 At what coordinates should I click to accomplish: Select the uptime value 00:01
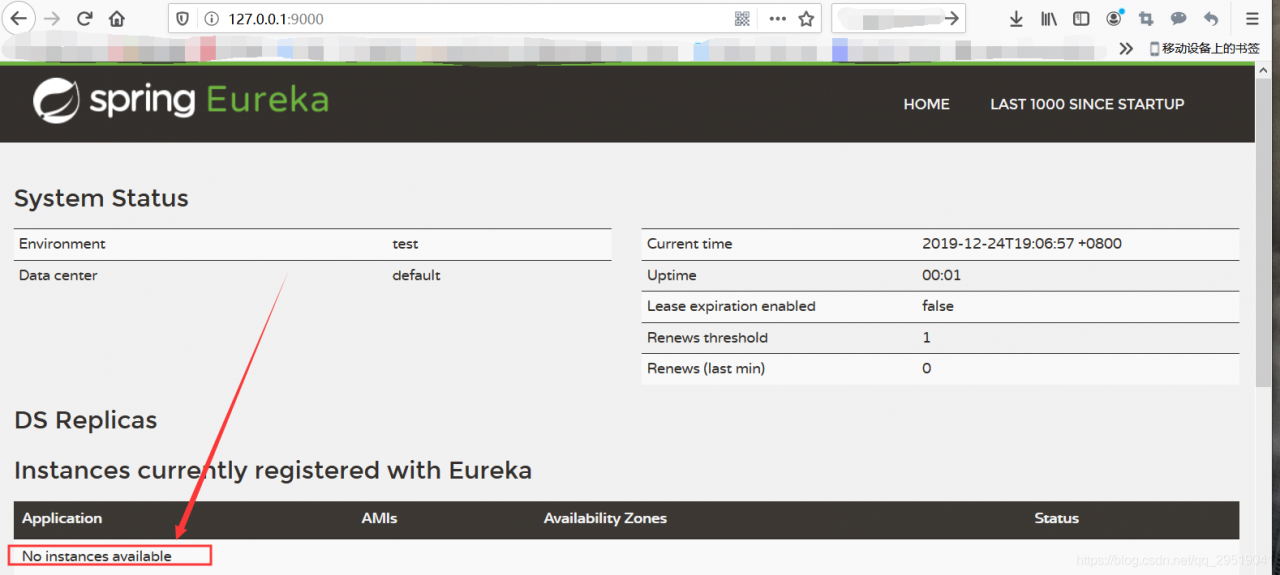pyautogui.click(x=941, y=275)
